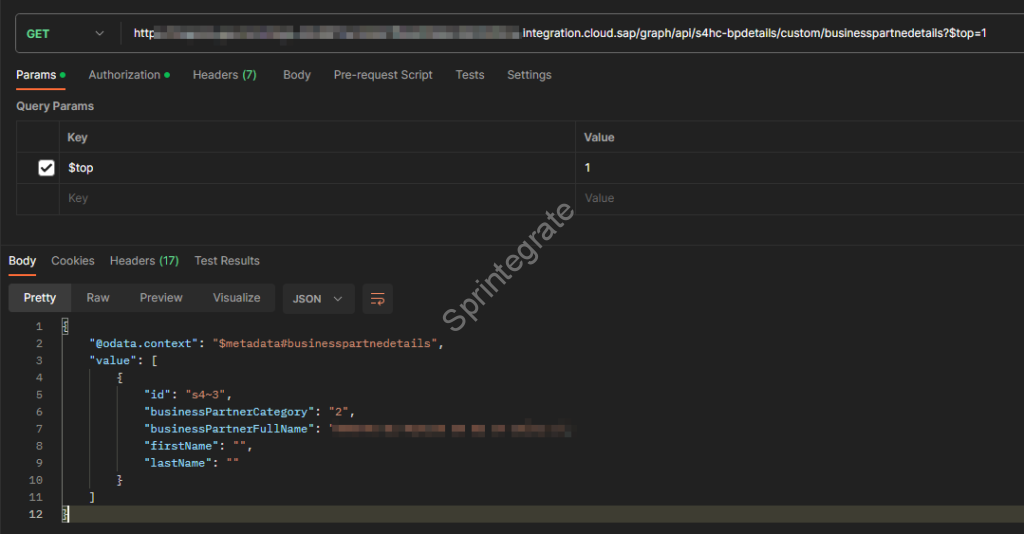Click the wrap lines icon
The image size is (1024, 534).
(x=377, y=299)
